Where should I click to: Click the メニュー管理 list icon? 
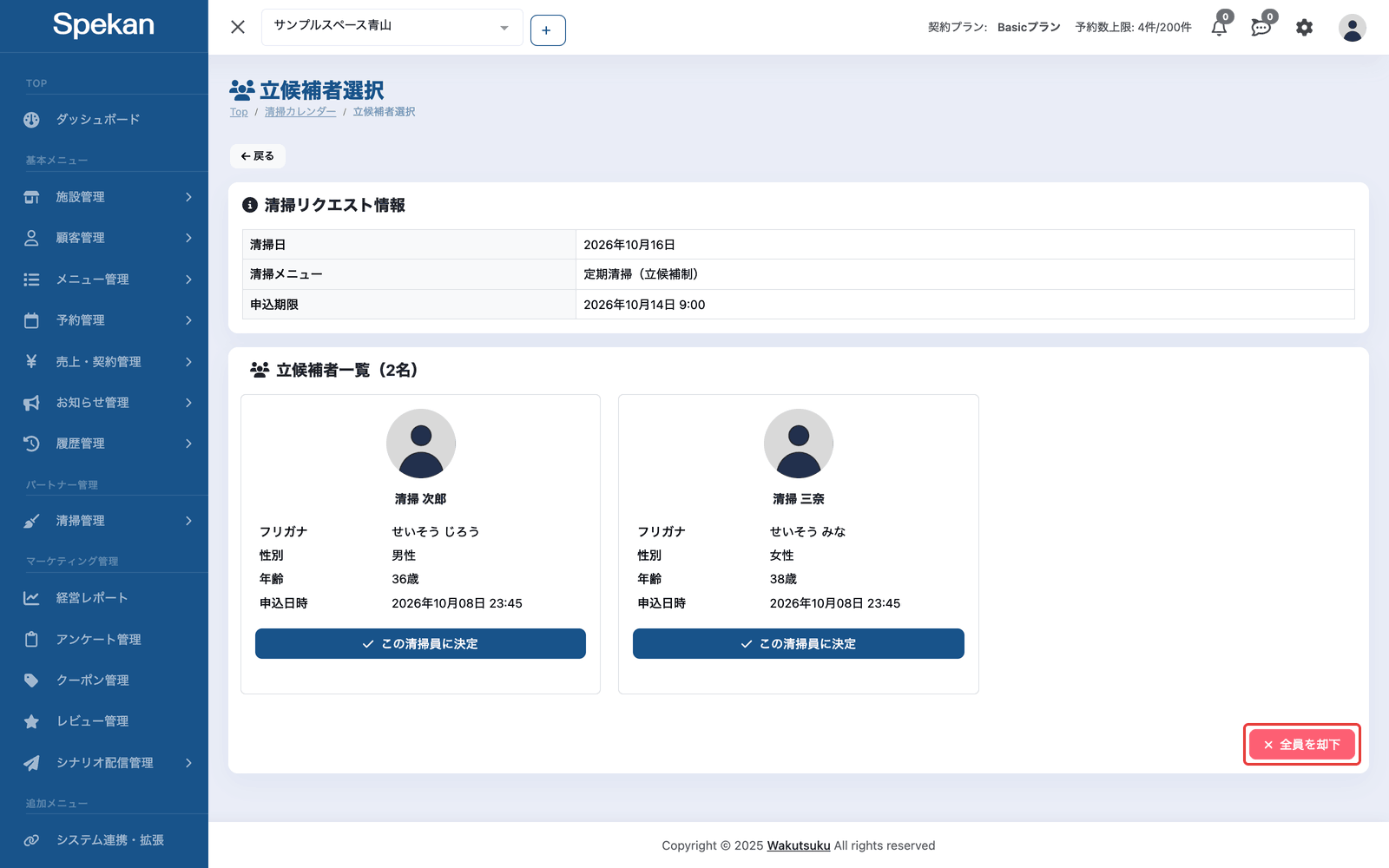(31, 279)
